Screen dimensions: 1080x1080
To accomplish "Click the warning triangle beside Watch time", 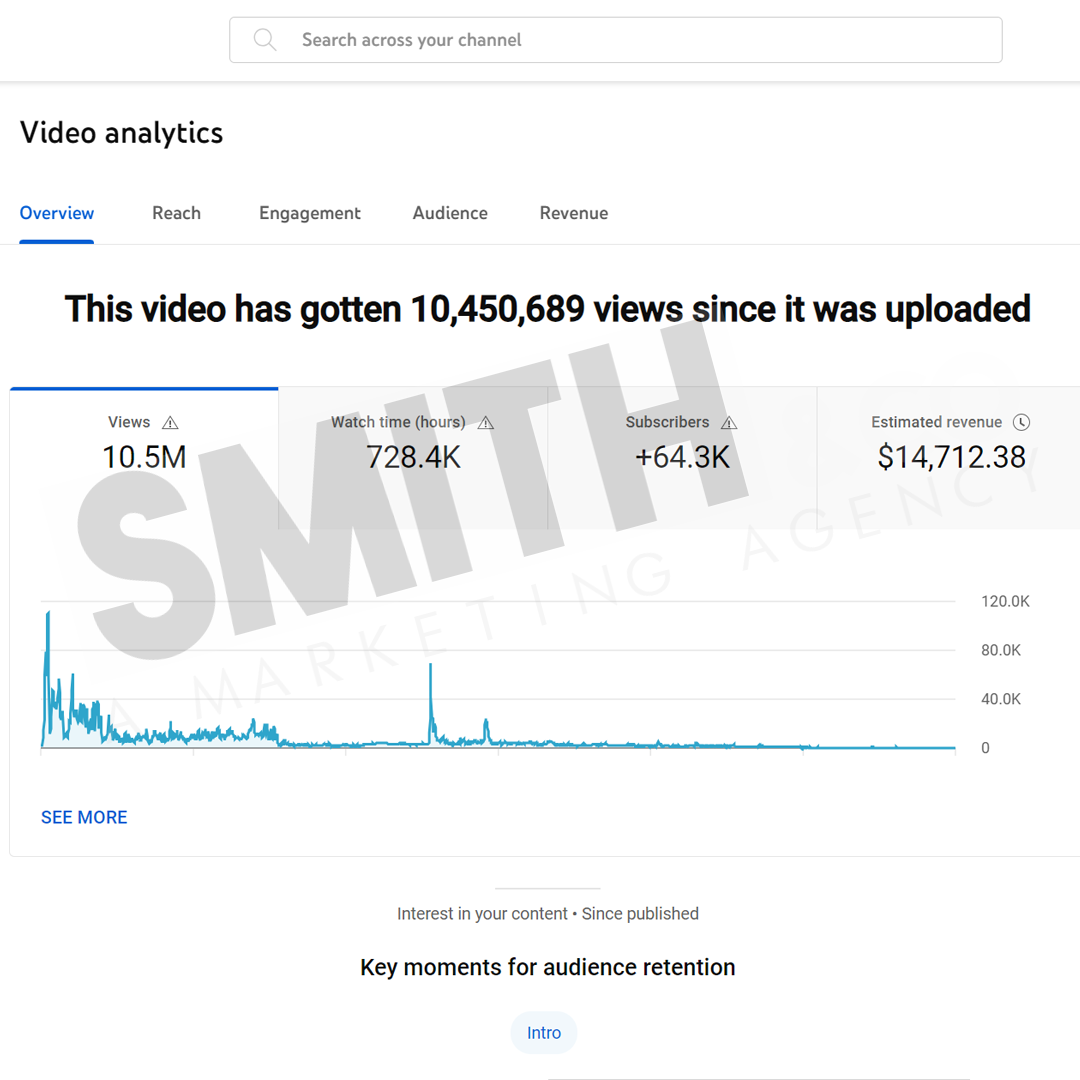I will [x=486, y=423].
